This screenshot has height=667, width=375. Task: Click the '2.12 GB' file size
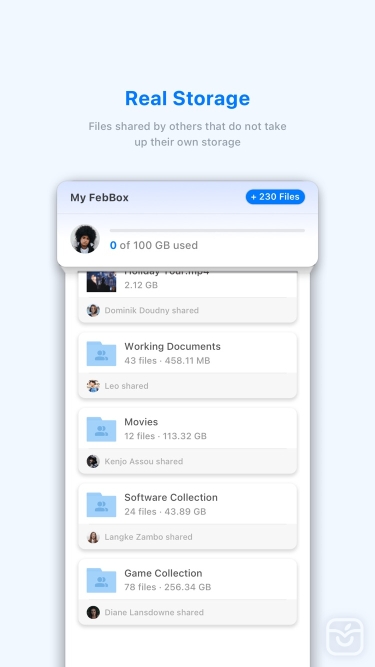[x=141, y=285]
